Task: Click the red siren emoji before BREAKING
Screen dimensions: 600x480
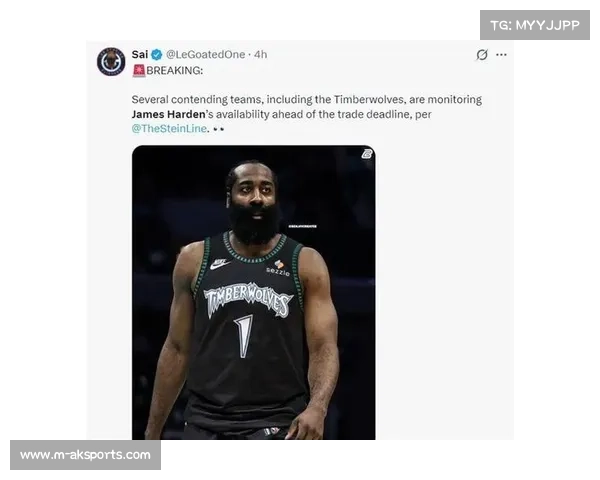Action: click(138, 71)
